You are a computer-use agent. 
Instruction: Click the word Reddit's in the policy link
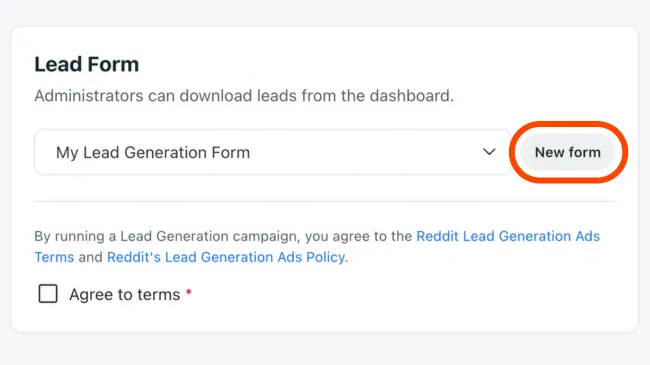pyautogui.click(x=133, y=257)
